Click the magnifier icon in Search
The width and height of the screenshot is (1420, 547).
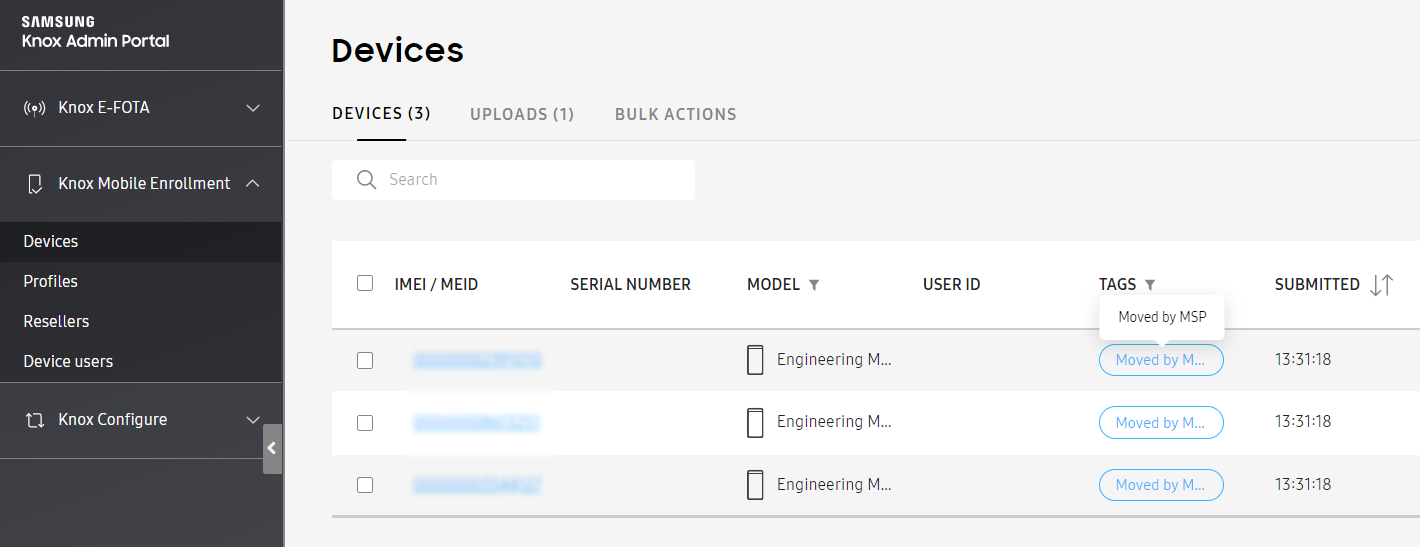click(x=366, y=180)
